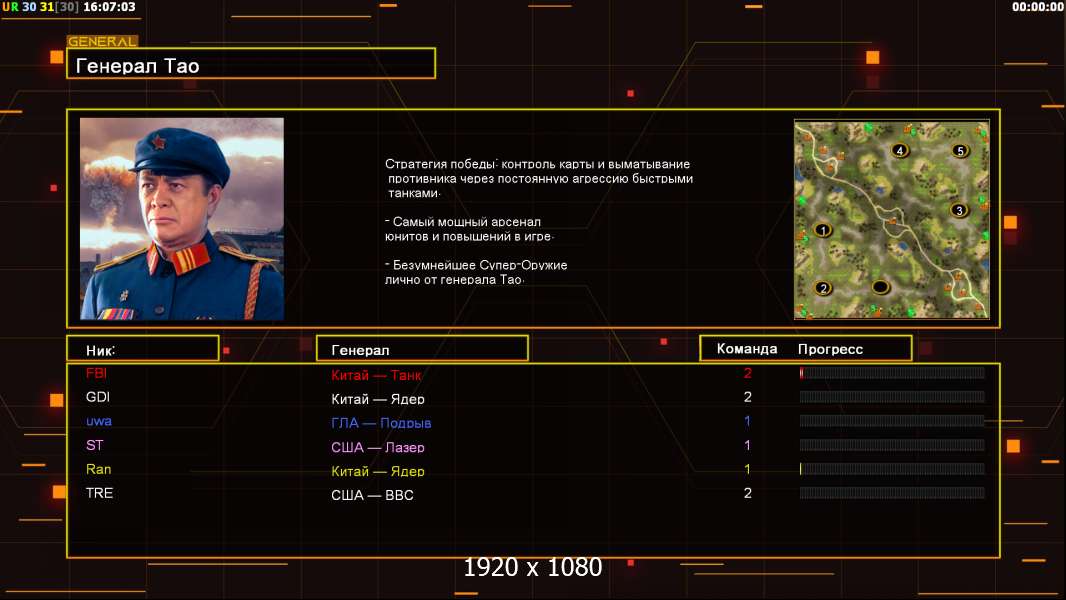This screenshot has height=600, width=1066.
Task: Click США — Лазер general of ST
Action: (378, 447)
